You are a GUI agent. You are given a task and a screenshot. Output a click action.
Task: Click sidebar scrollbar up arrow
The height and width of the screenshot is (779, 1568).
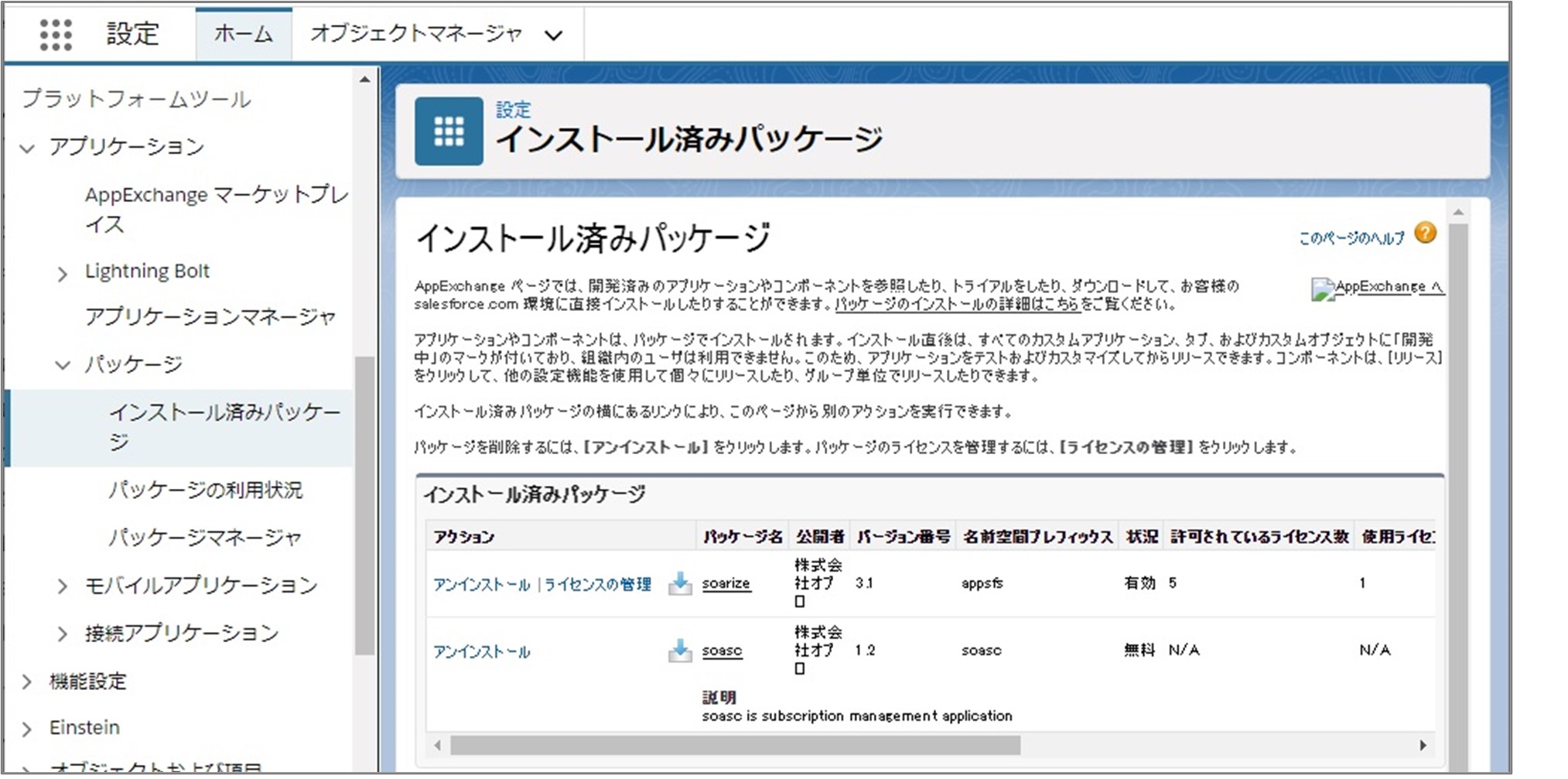click(364, 79)
